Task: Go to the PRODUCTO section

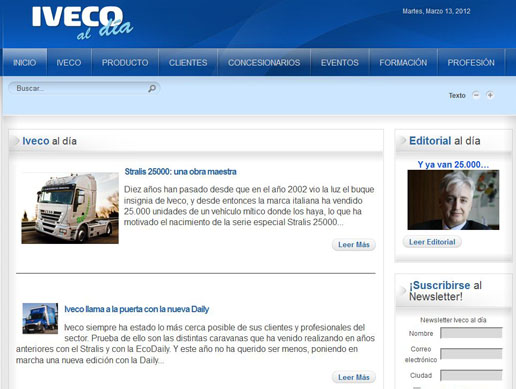Action: tap(125, 62)
